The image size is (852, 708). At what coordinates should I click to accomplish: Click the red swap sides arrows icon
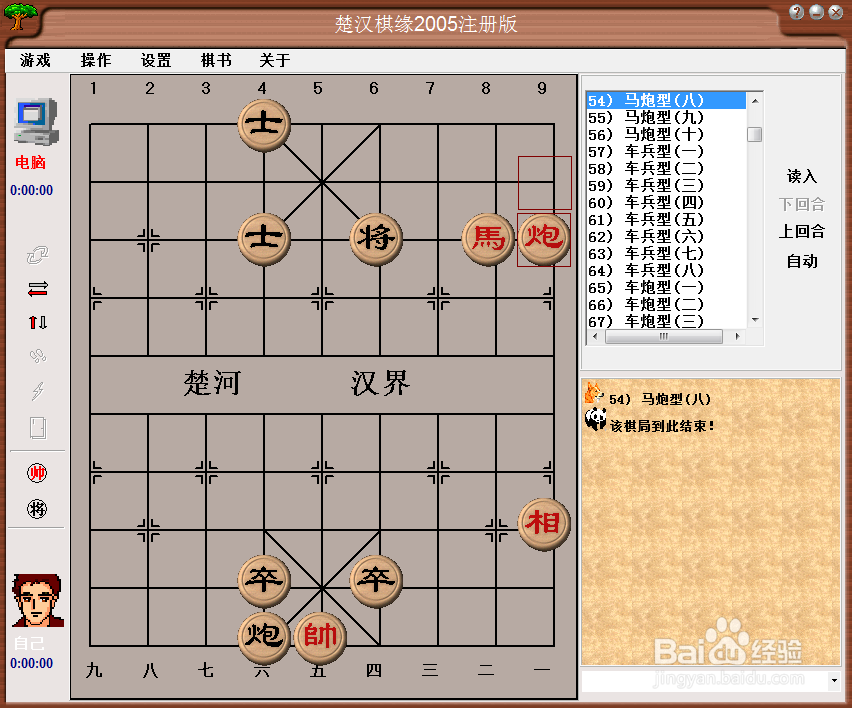click(x=37, y=289)
